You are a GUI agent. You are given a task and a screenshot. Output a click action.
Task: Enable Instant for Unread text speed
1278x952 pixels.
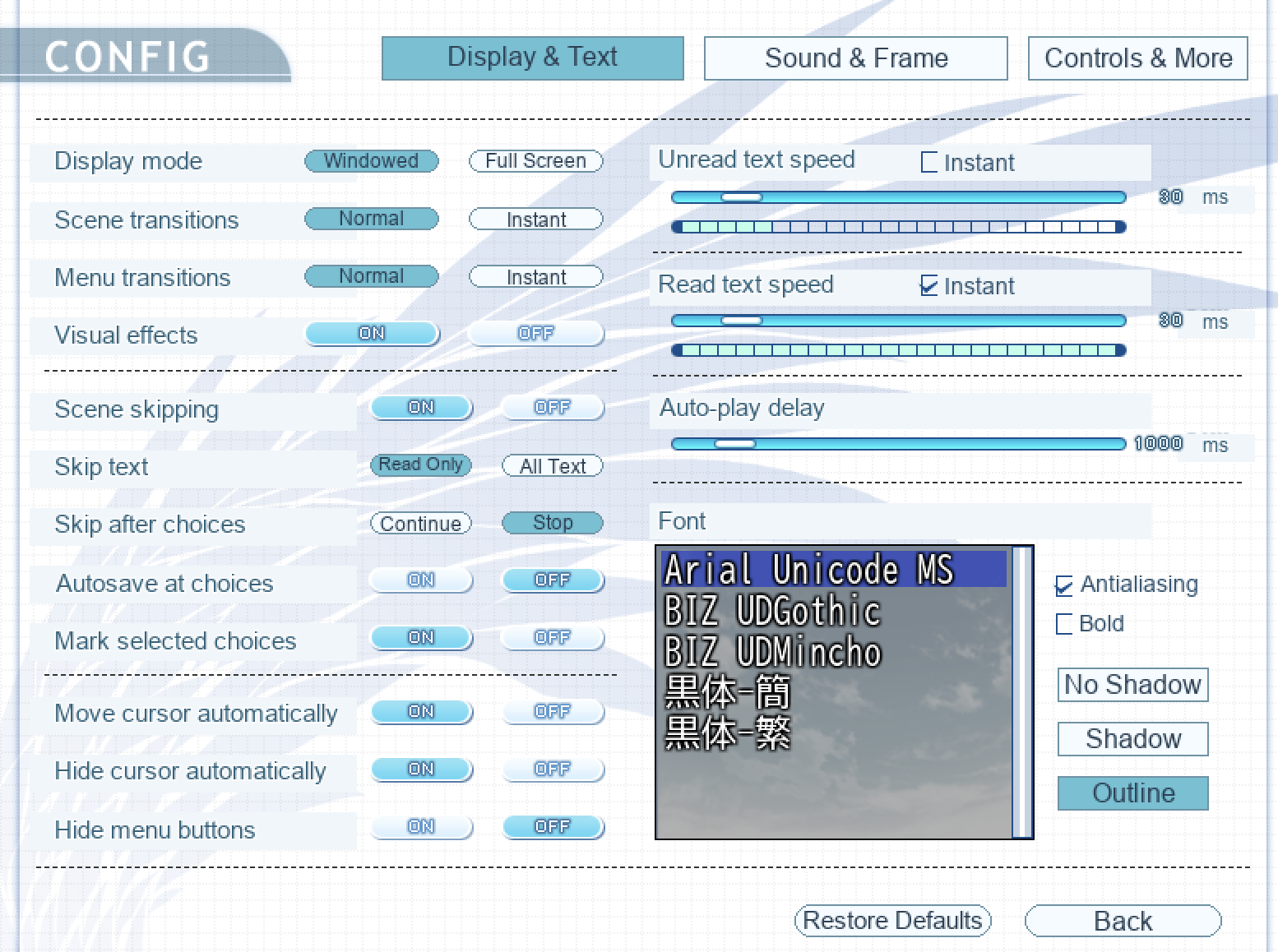point(929,162)
